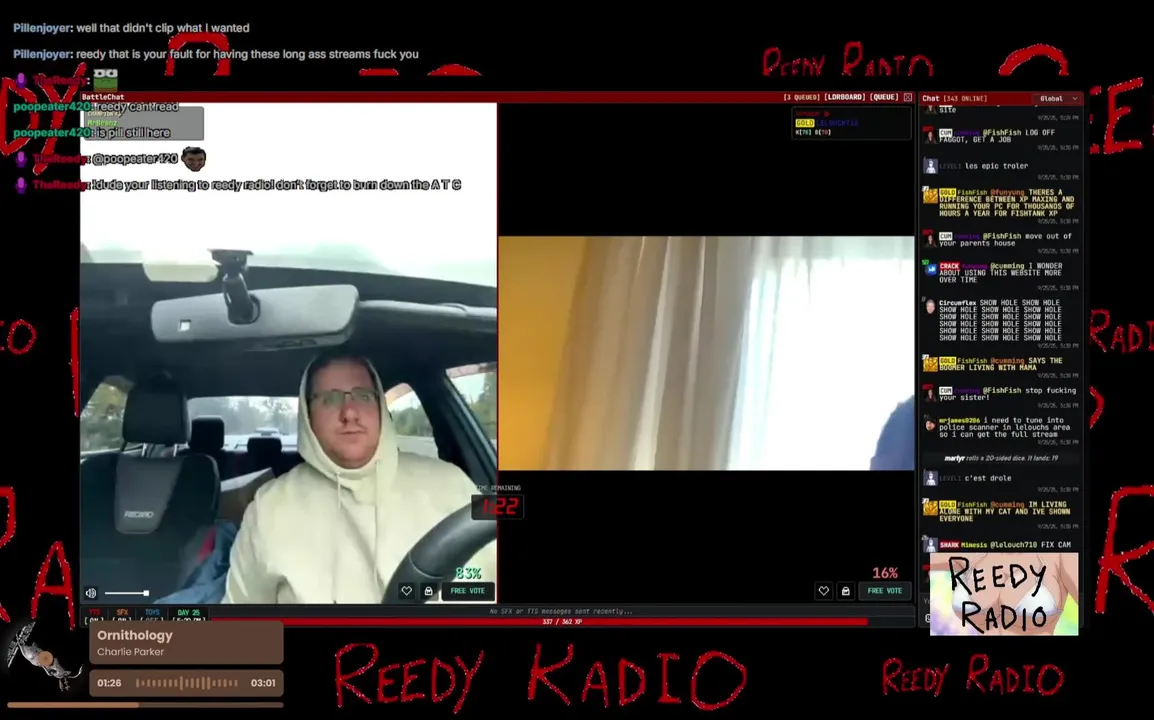Click the DAY 25 indicator
Screen dimensions: 1154x720
click(188, 615)
